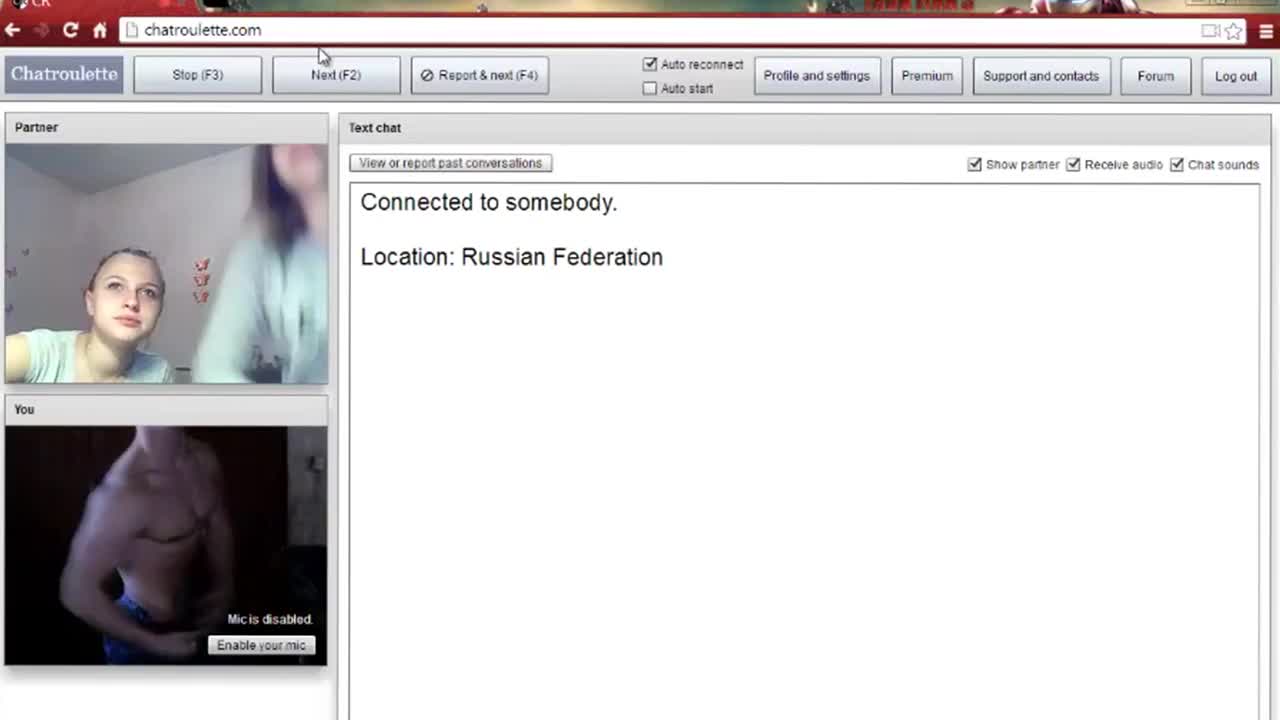Toggle the Receive audio checkbox
This screenshot has width=1280, height=720.
1073,164
